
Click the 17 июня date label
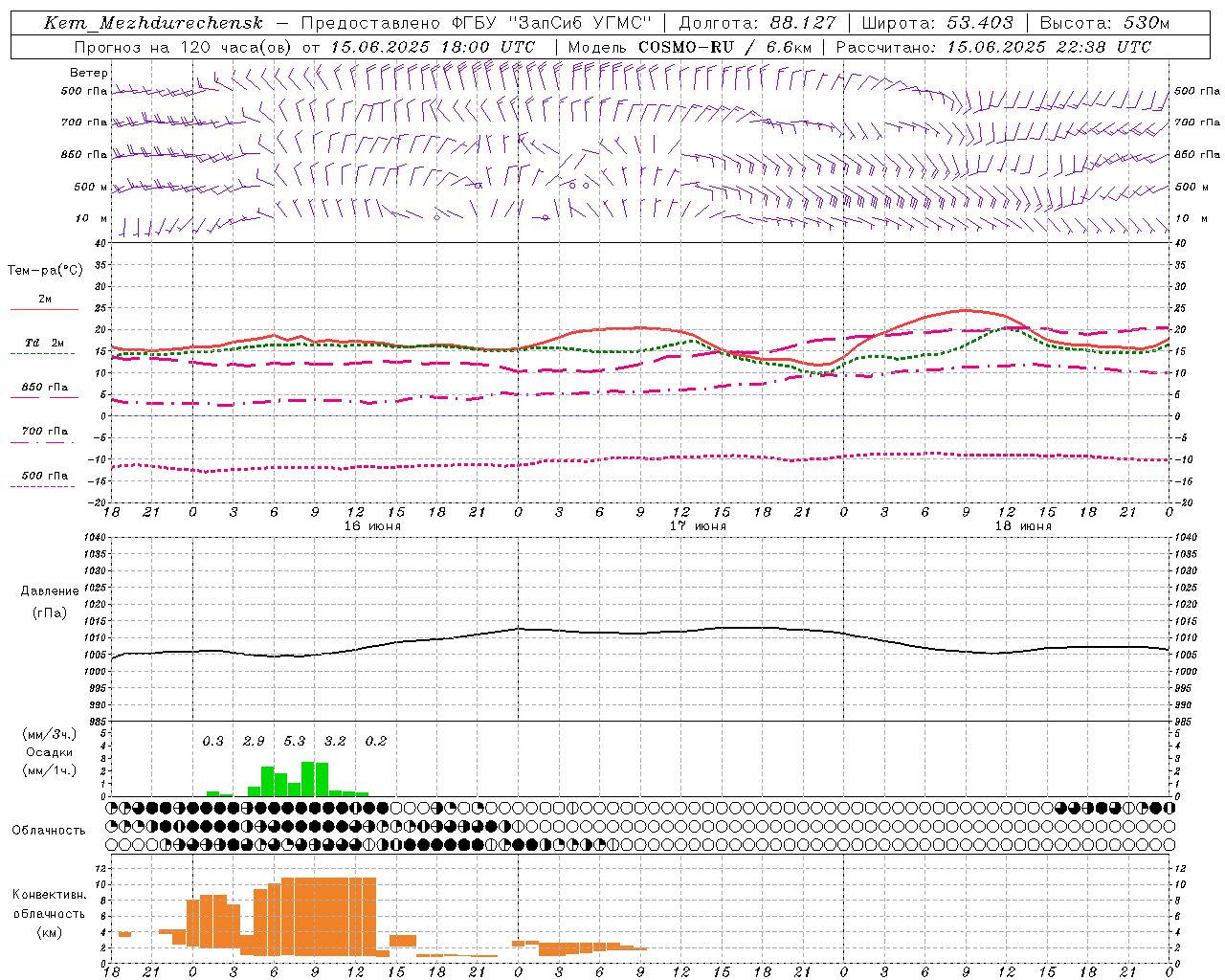698,526
